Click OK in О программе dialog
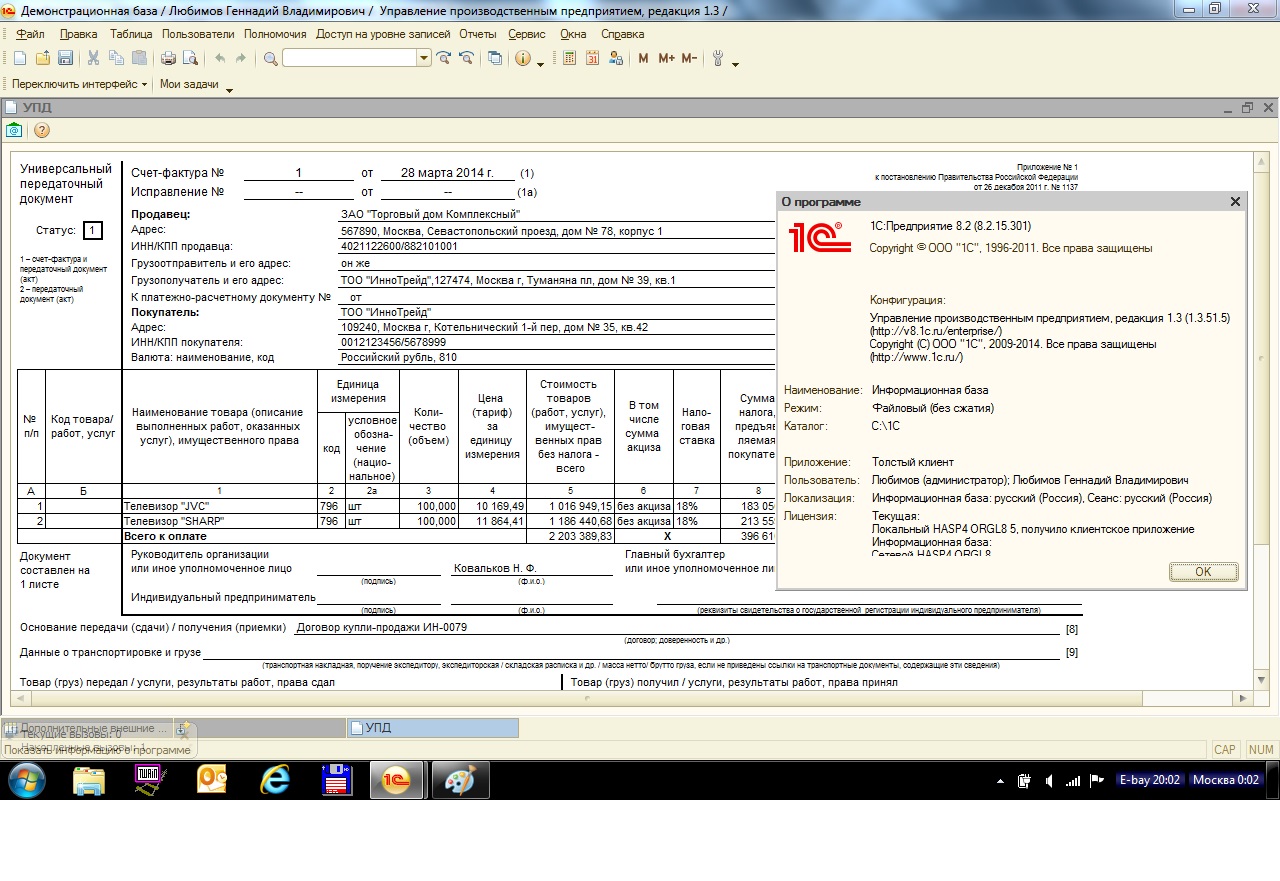The width and height of the screenshot is (1280, 881). [x=1203, y=572]
